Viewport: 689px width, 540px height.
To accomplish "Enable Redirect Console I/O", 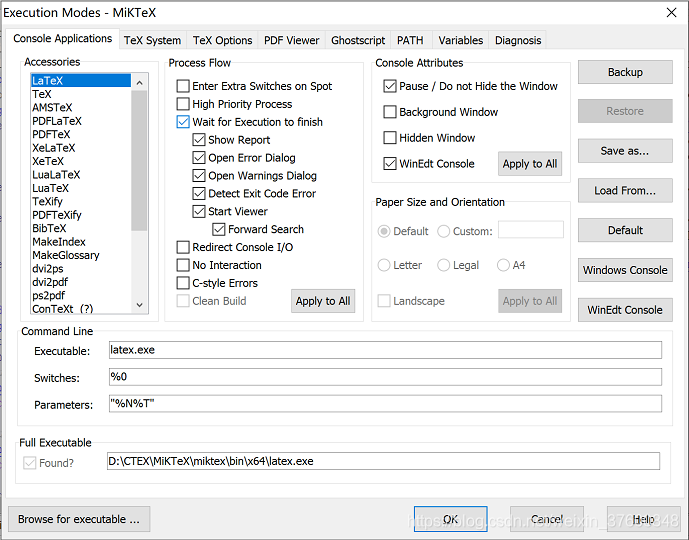I will pyautogui.click(x=183, y=247).
